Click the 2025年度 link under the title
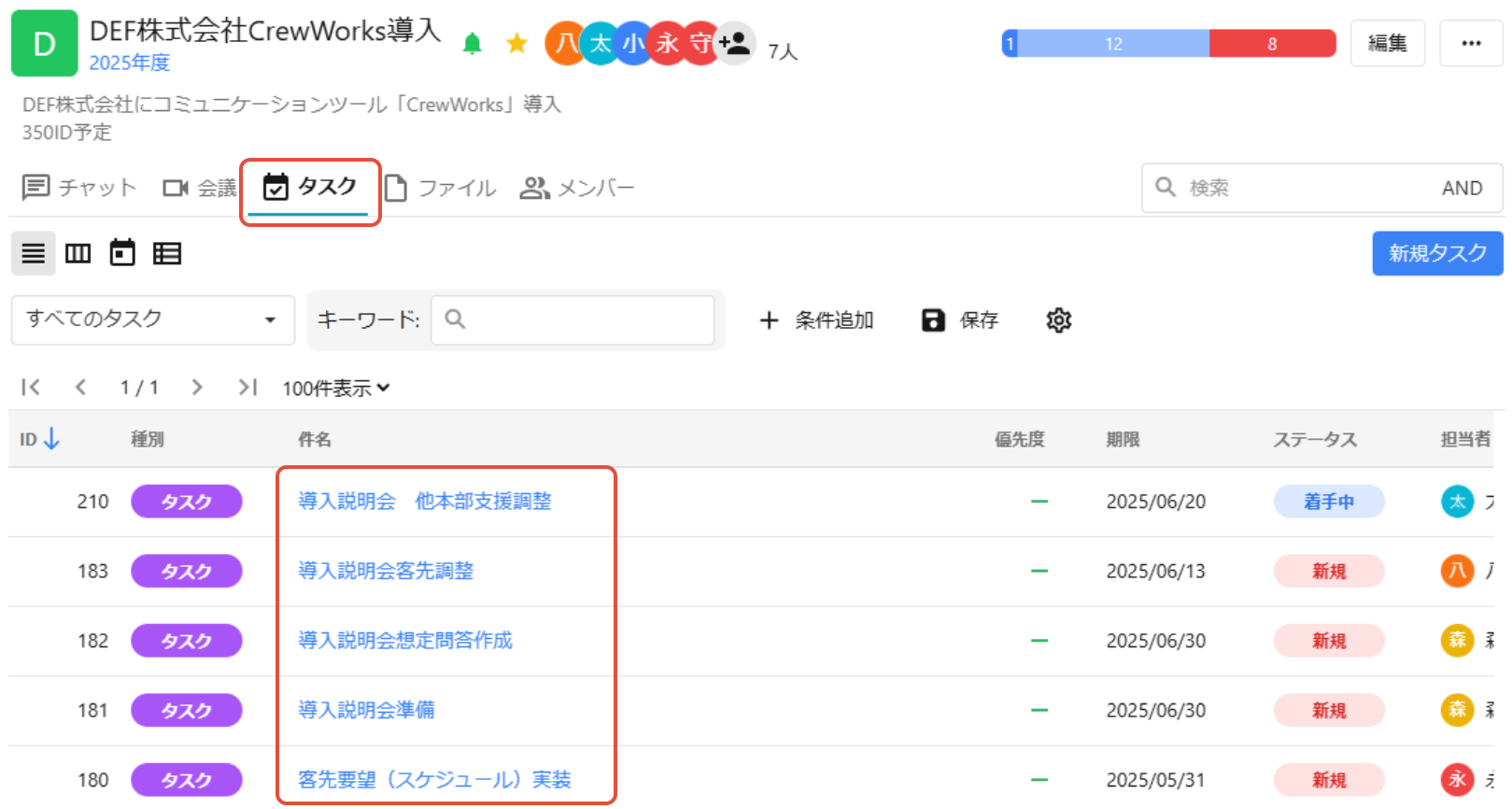This screenshot has height=809, width=1512. point(130,63)
